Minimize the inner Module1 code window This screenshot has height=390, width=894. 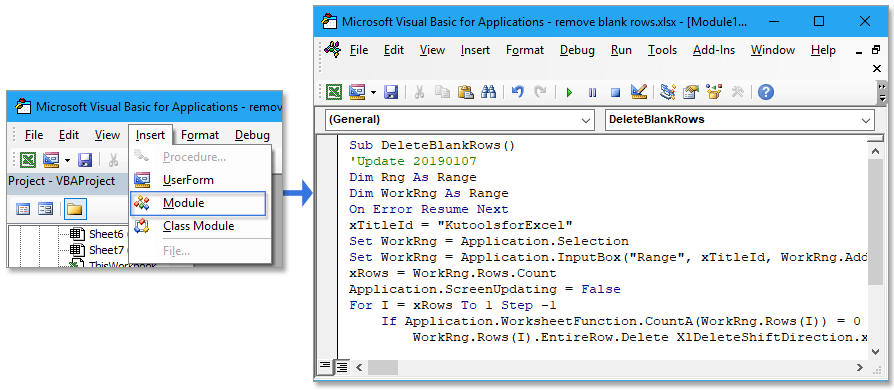pyautogui.click(x=859, y=52)
